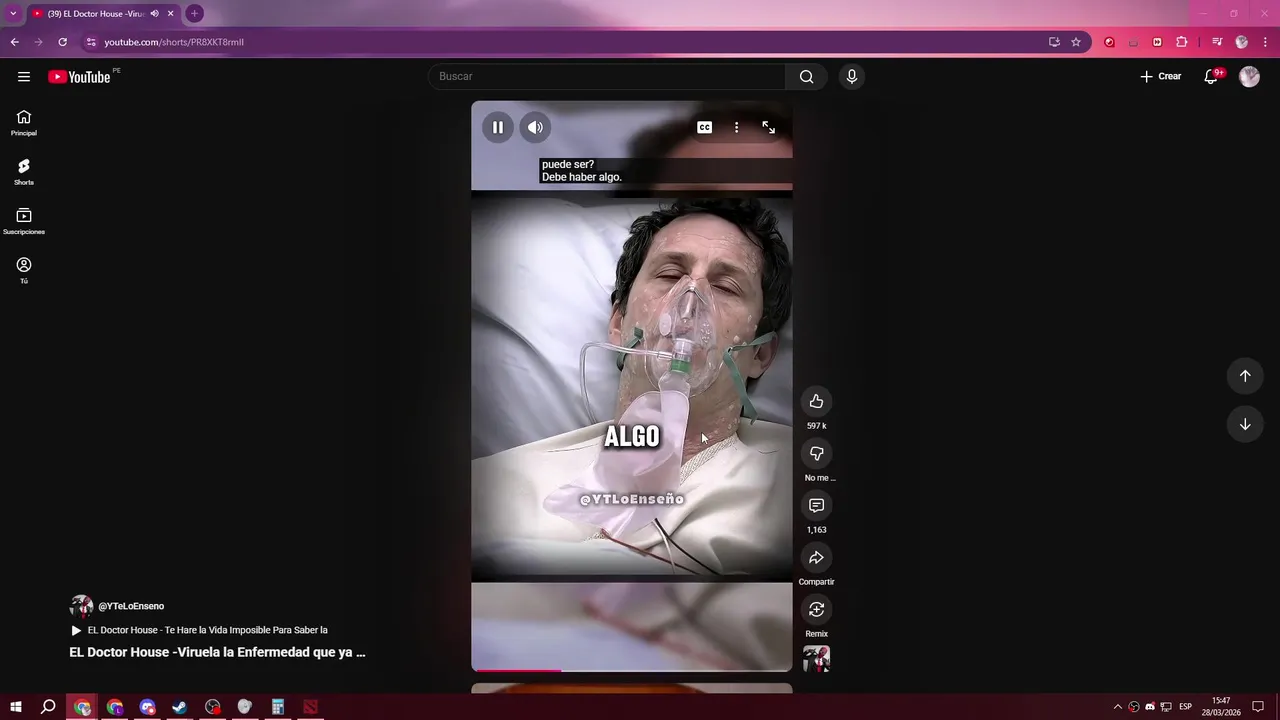Like the Short (597 k)
The width and height of the screenshot is (1280, 720).
(816, 401)
